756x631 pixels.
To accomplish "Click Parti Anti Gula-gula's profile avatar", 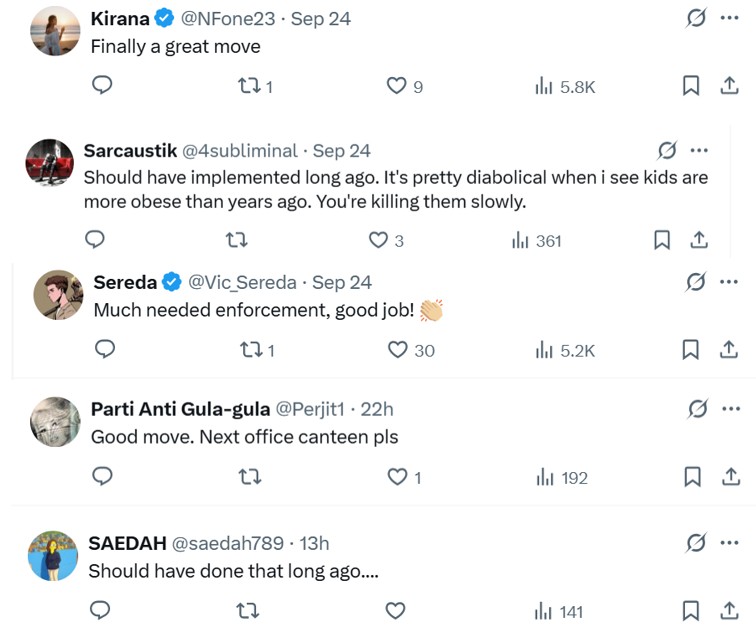I will click(x=55, y=422).
